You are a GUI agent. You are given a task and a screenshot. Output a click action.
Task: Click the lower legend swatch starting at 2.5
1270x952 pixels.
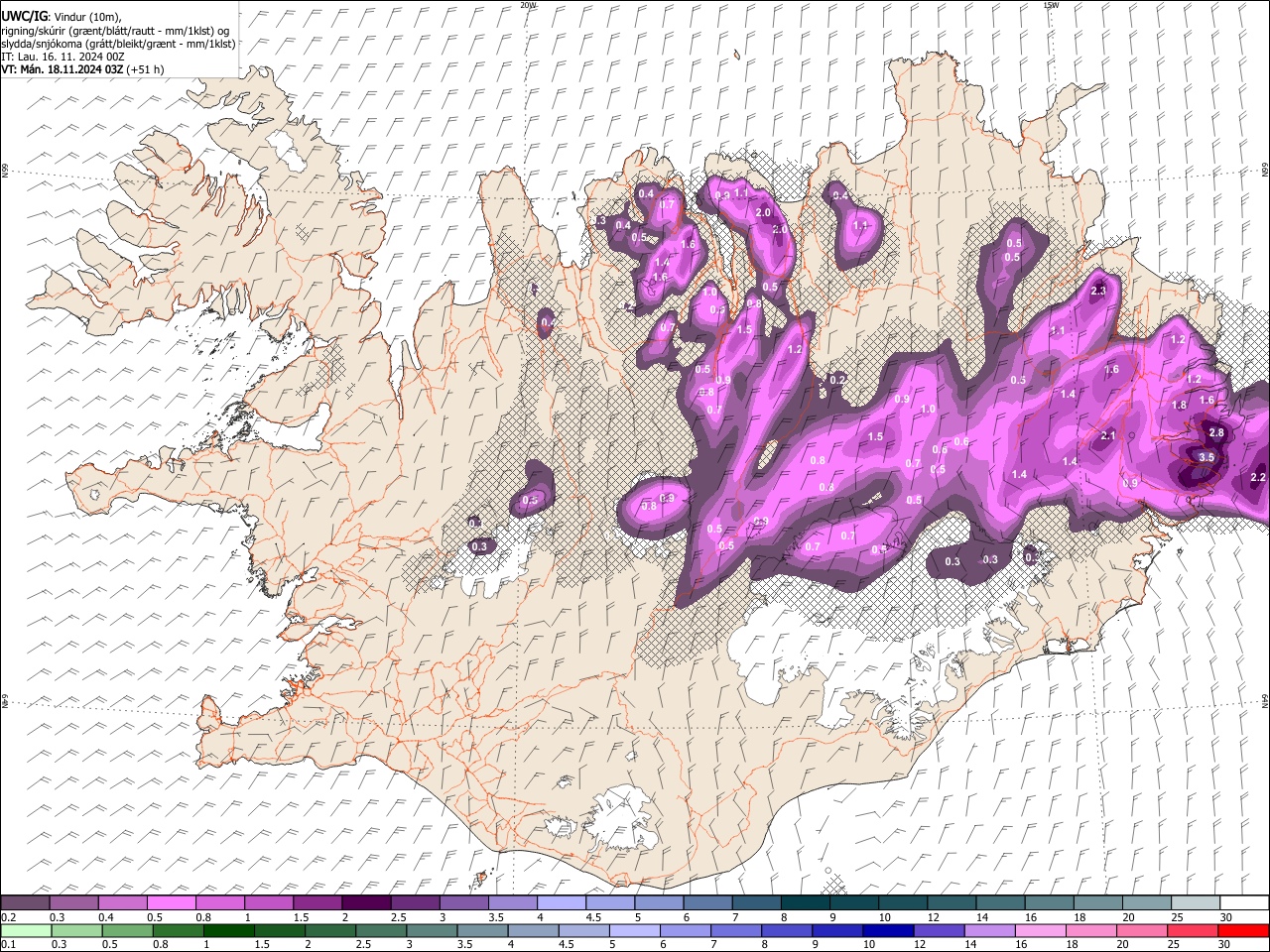click(381, 930)
